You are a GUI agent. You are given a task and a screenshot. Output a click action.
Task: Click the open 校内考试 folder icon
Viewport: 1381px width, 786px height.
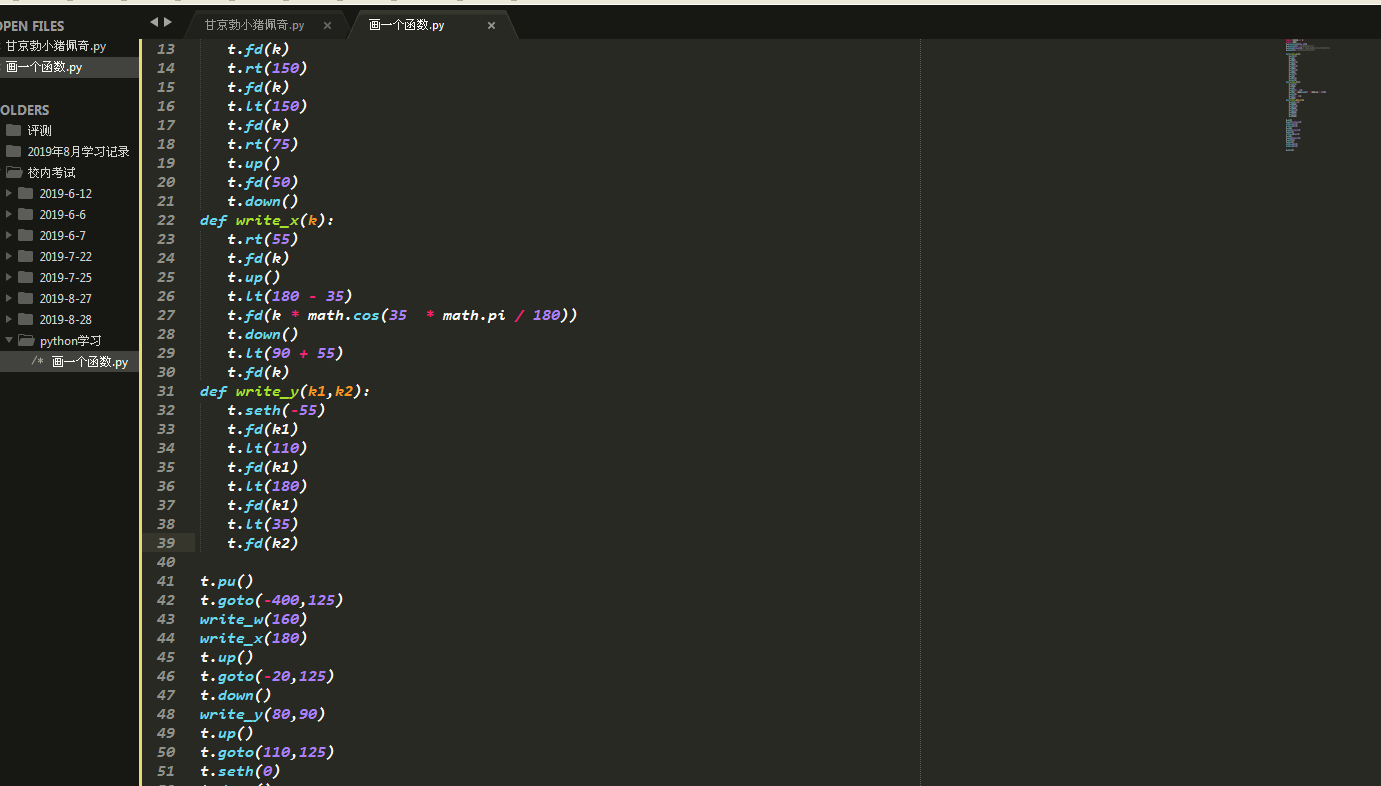[x=13, y=172]
